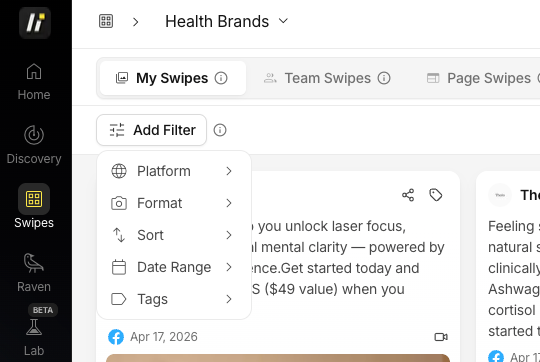Open the Home sidebar icon

coord(34,72)
